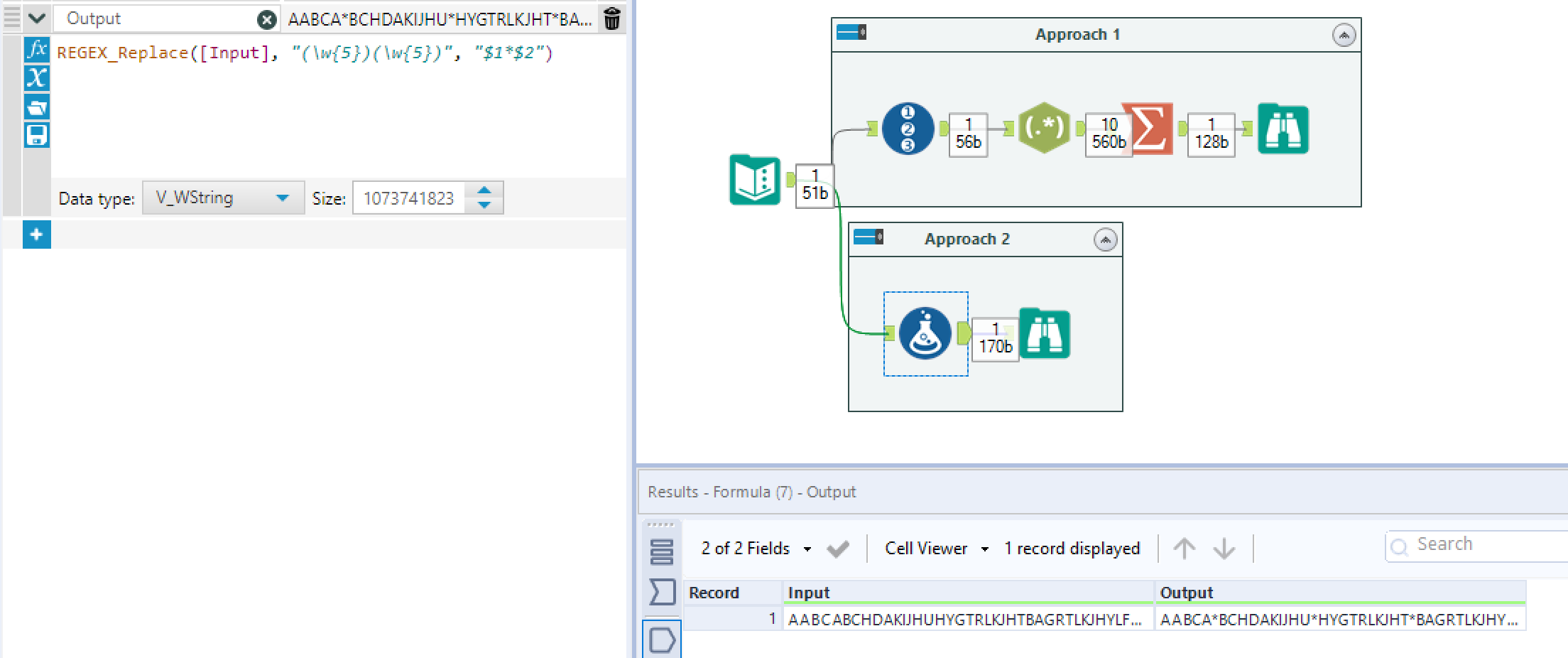Click the Record ID tool in Approach 1
Image resolution: width=1568 pixels, height=658 pixels.
pos(907,129)
